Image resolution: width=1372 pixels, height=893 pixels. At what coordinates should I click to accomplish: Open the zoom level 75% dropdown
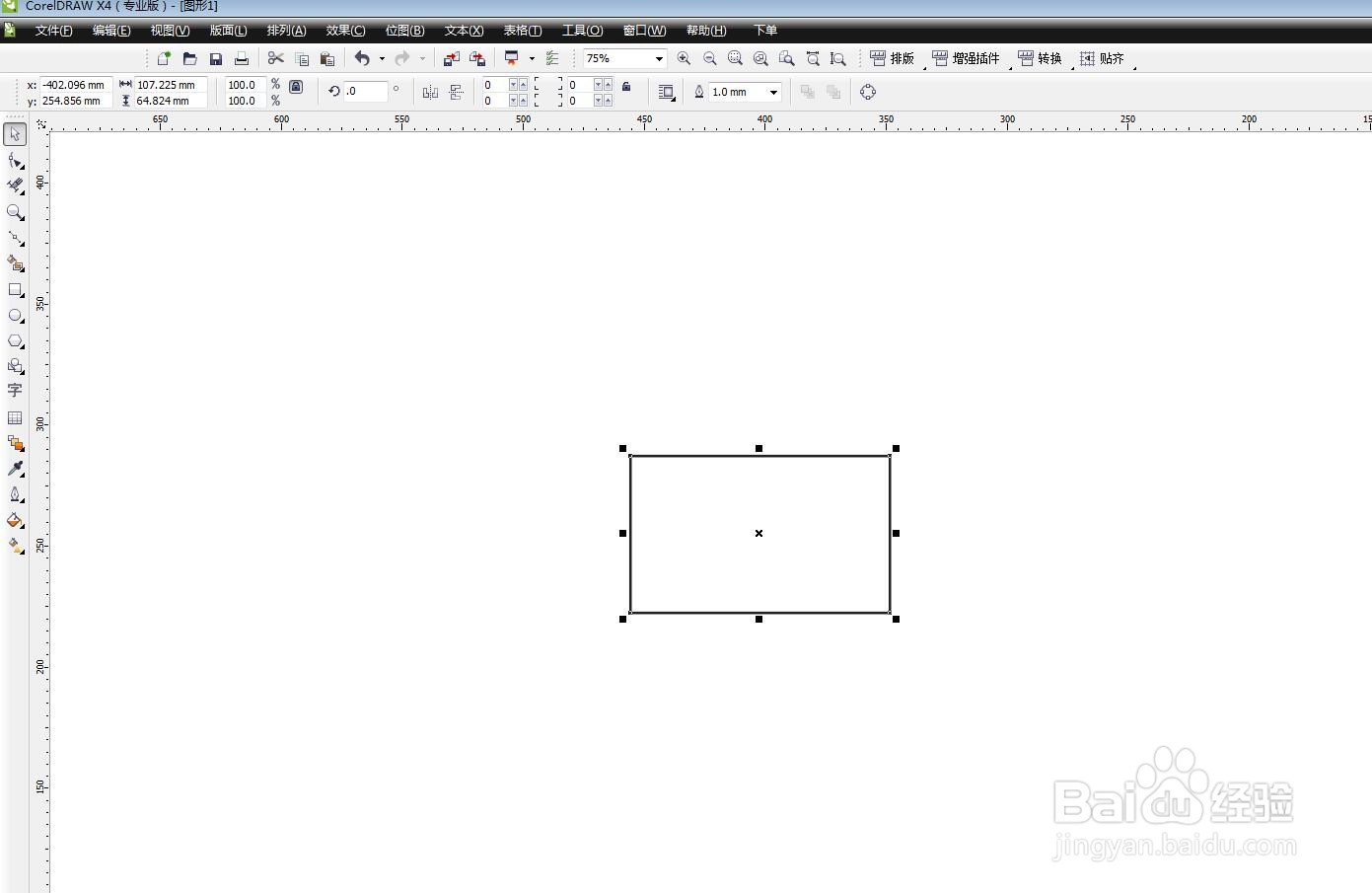659,59
